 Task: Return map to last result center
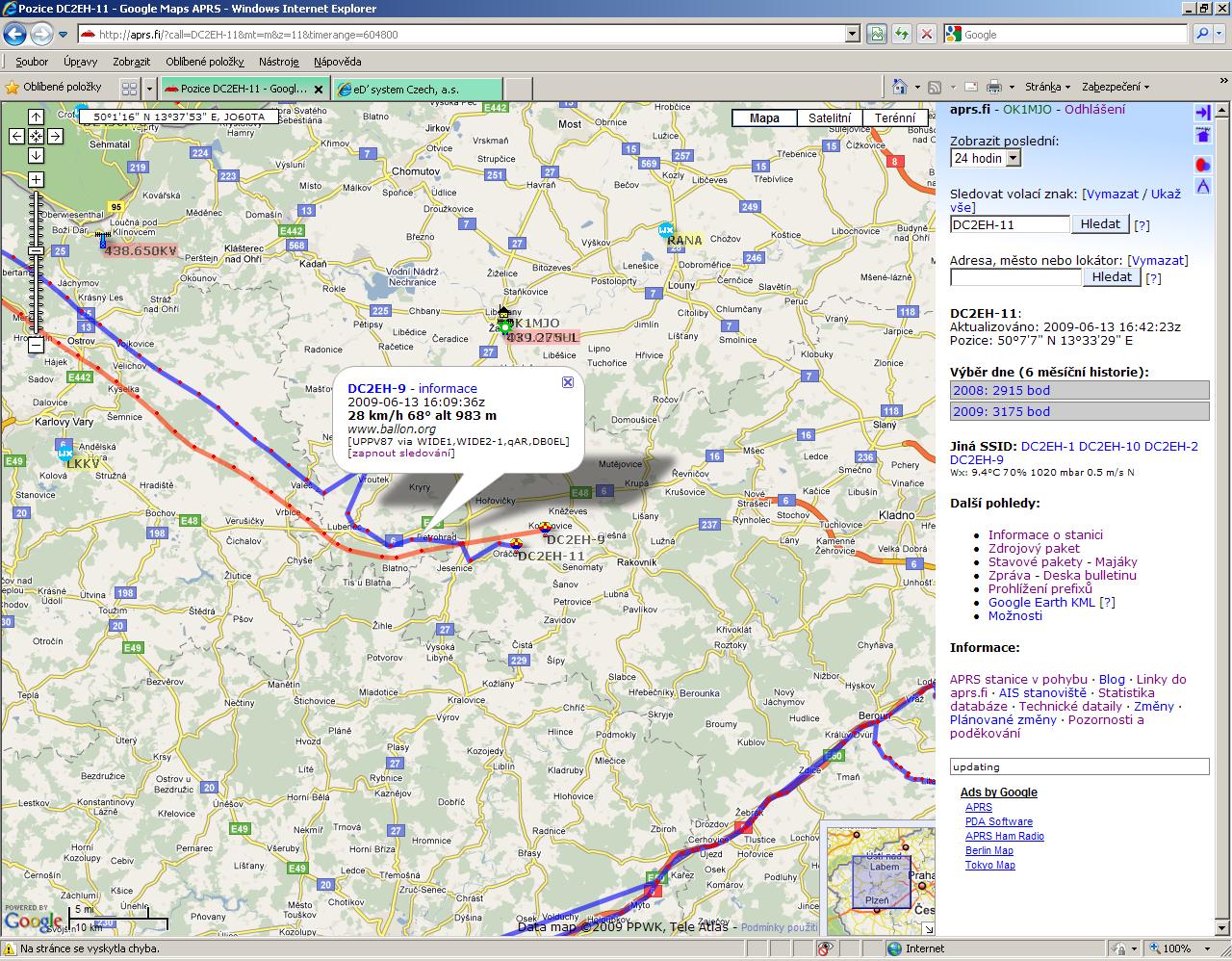[36, 136]
